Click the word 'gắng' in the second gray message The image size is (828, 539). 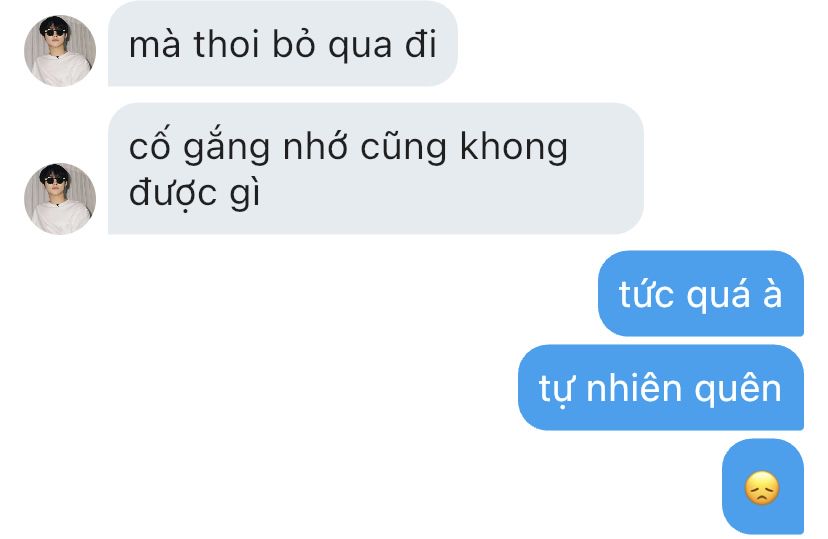(x=226, y=147)
